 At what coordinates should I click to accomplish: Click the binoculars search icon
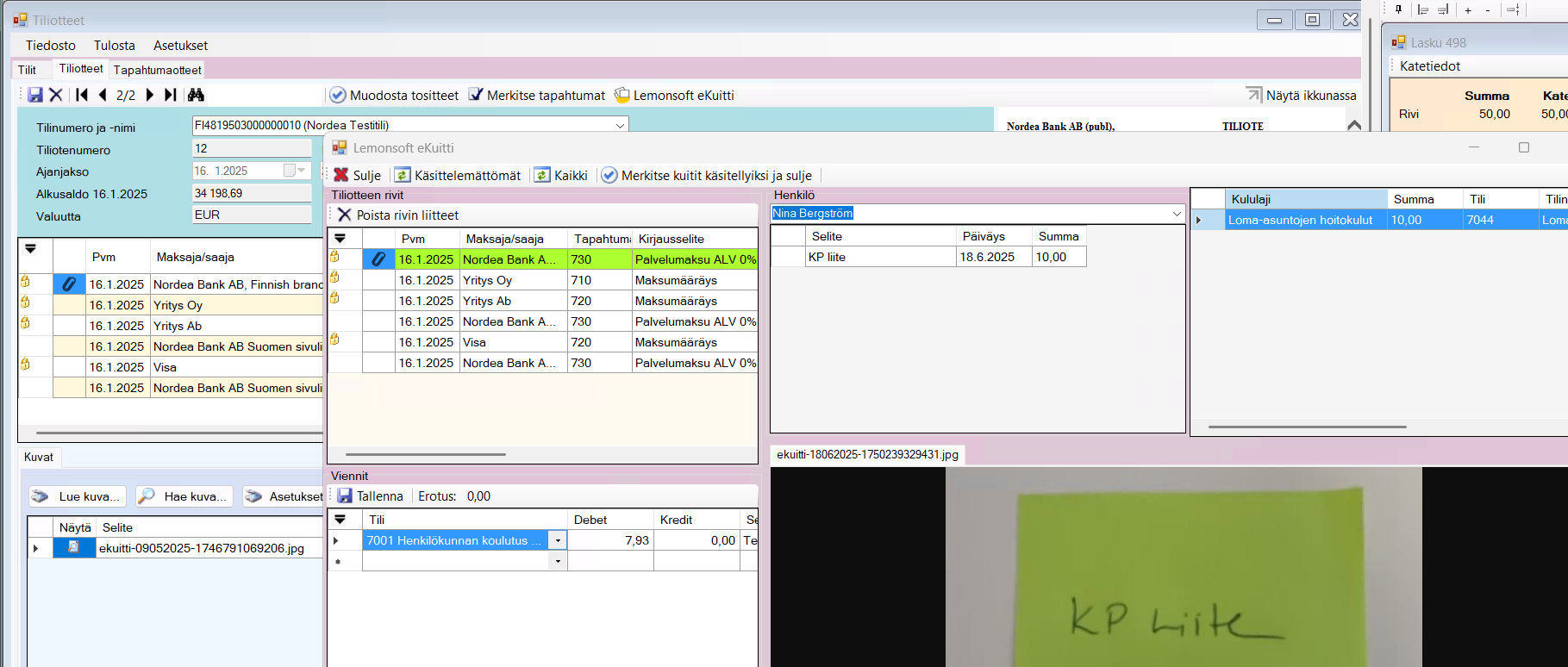click(x=196, y=95)
